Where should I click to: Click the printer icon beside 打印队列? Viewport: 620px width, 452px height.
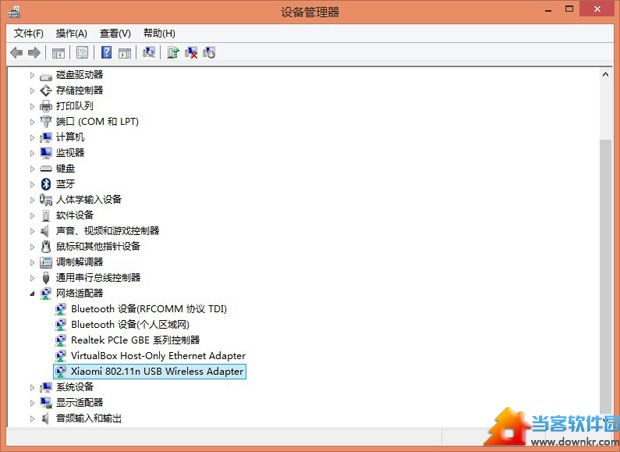[x=46, y=106]
